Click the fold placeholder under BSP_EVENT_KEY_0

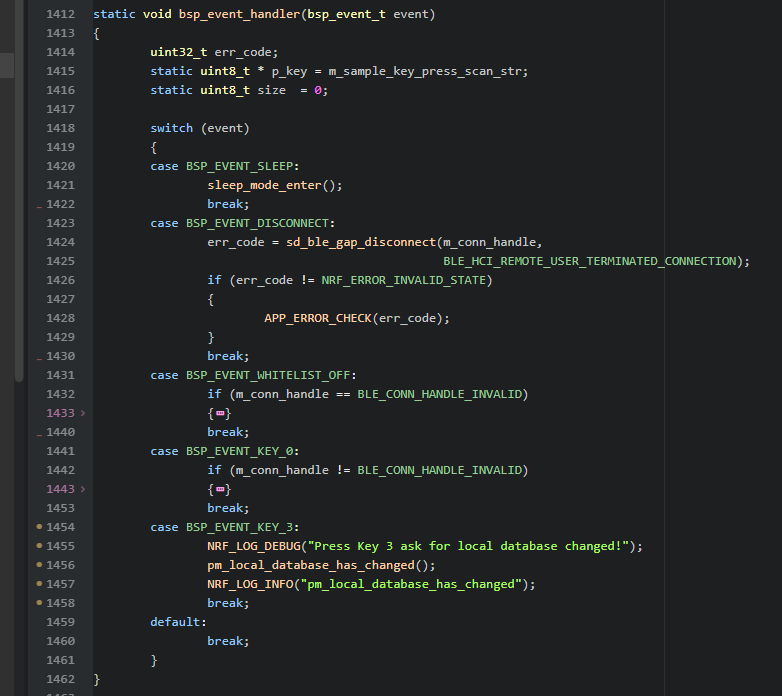[220, 489]
